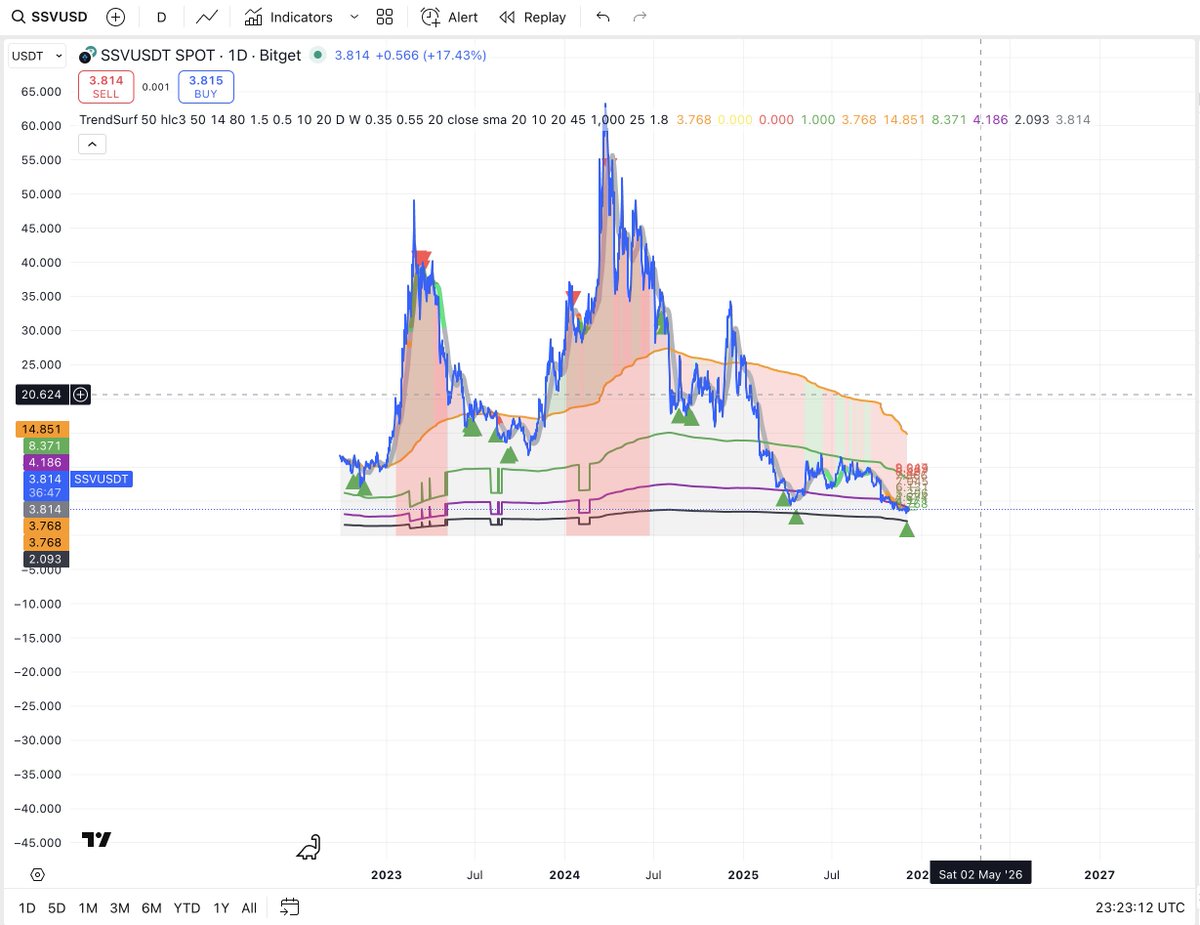Screen dimensions: 1200x925
Task: Open the USDT currency dropdown
Action: tap(37, 56)
